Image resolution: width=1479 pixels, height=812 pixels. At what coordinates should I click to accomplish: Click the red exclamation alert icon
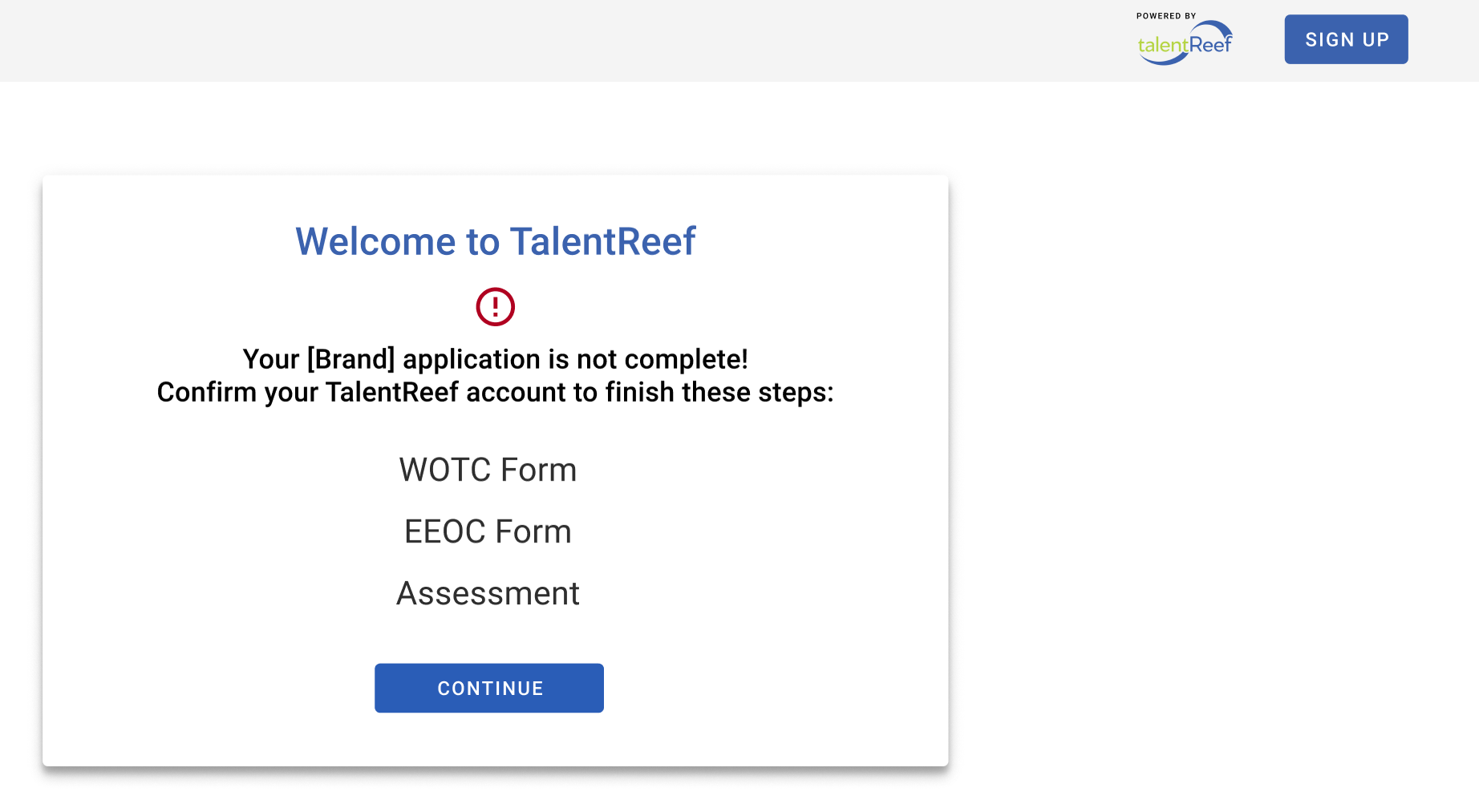pyautogui.click(x=495, y=307)
